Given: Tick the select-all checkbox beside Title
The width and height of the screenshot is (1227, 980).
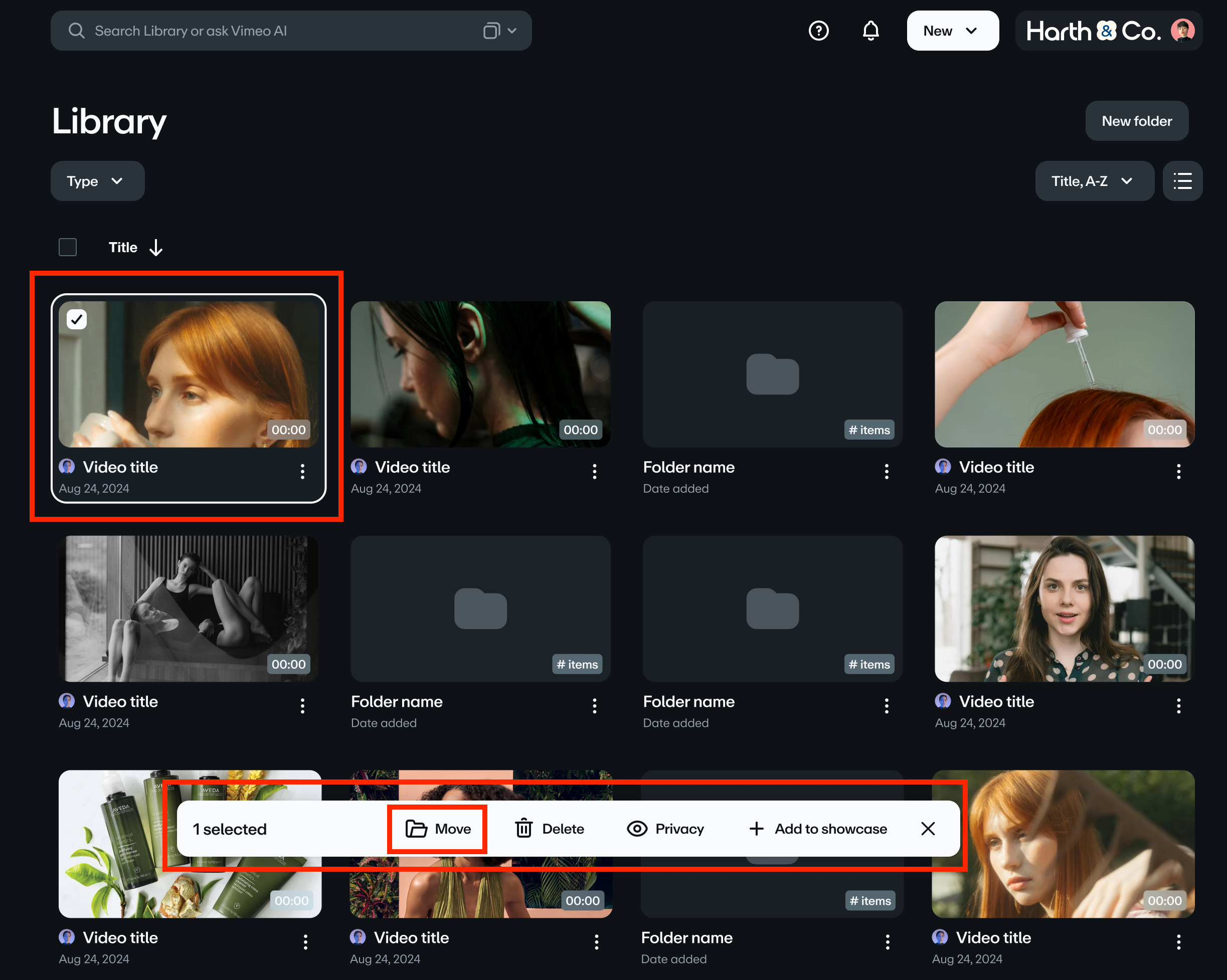Looking at the screenshot, I should [68, 248].
